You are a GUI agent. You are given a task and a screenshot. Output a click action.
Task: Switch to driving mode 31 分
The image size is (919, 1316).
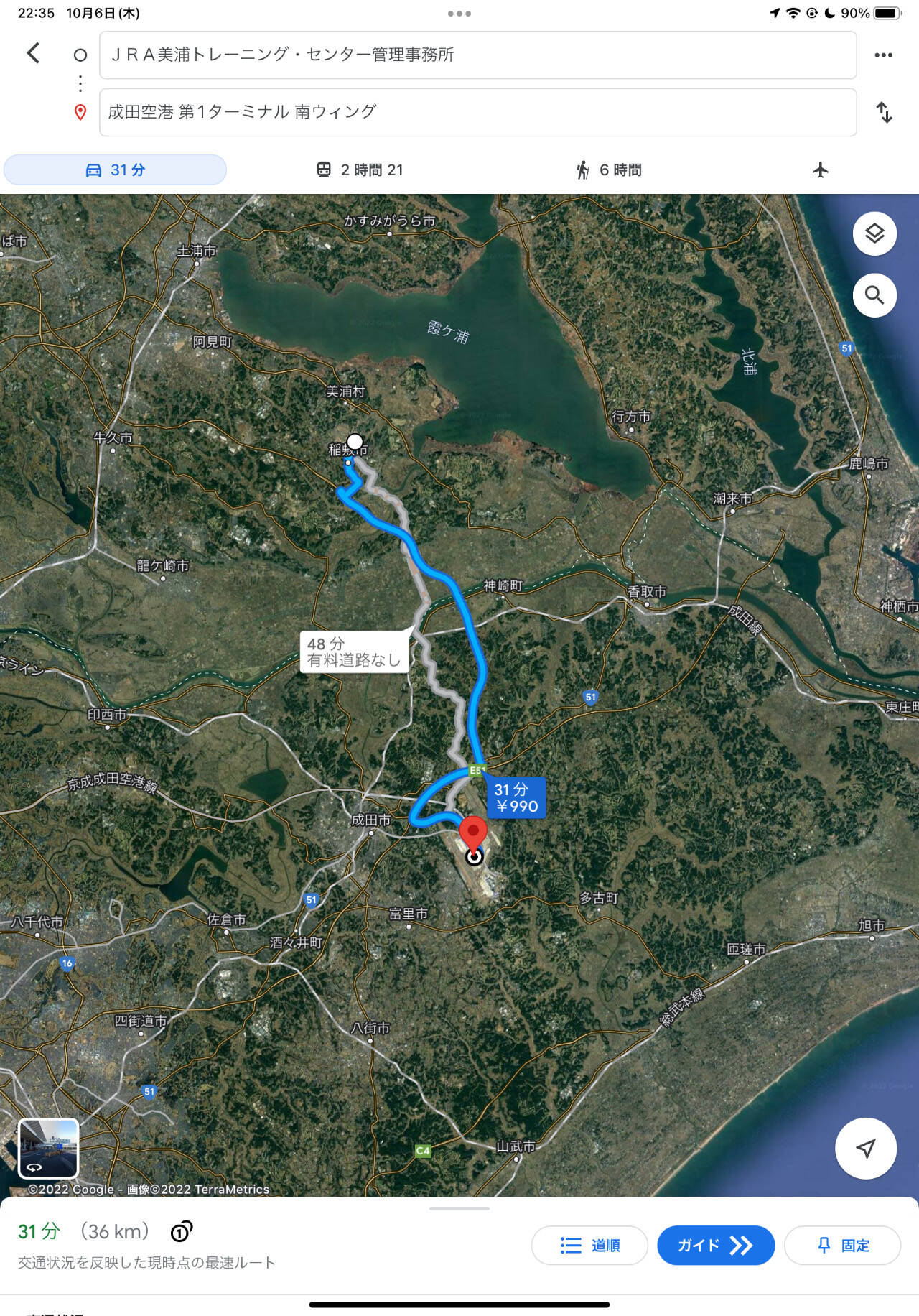[115, 170]
